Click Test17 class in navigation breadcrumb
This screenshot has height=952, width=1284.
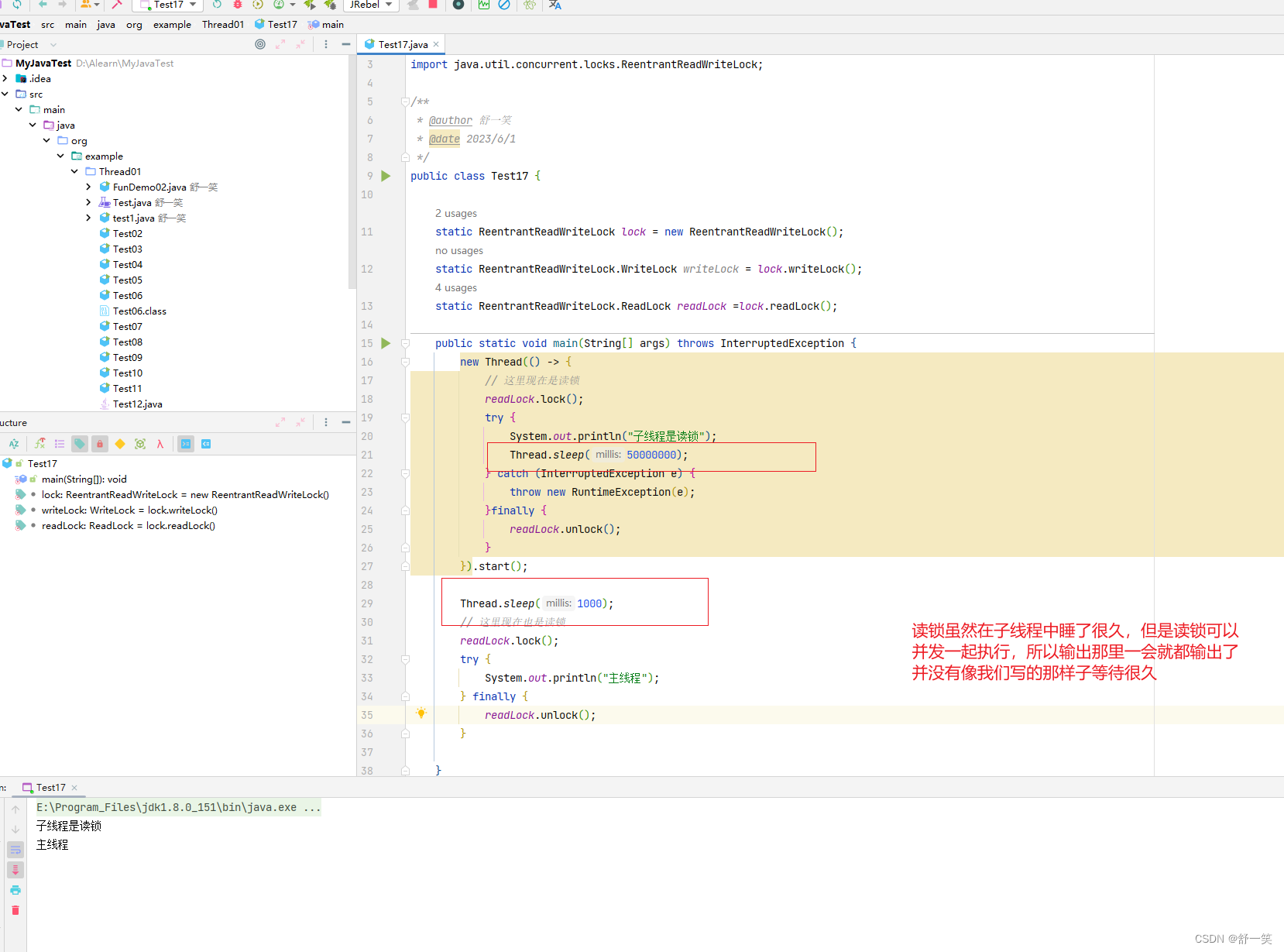coord(276,25)
